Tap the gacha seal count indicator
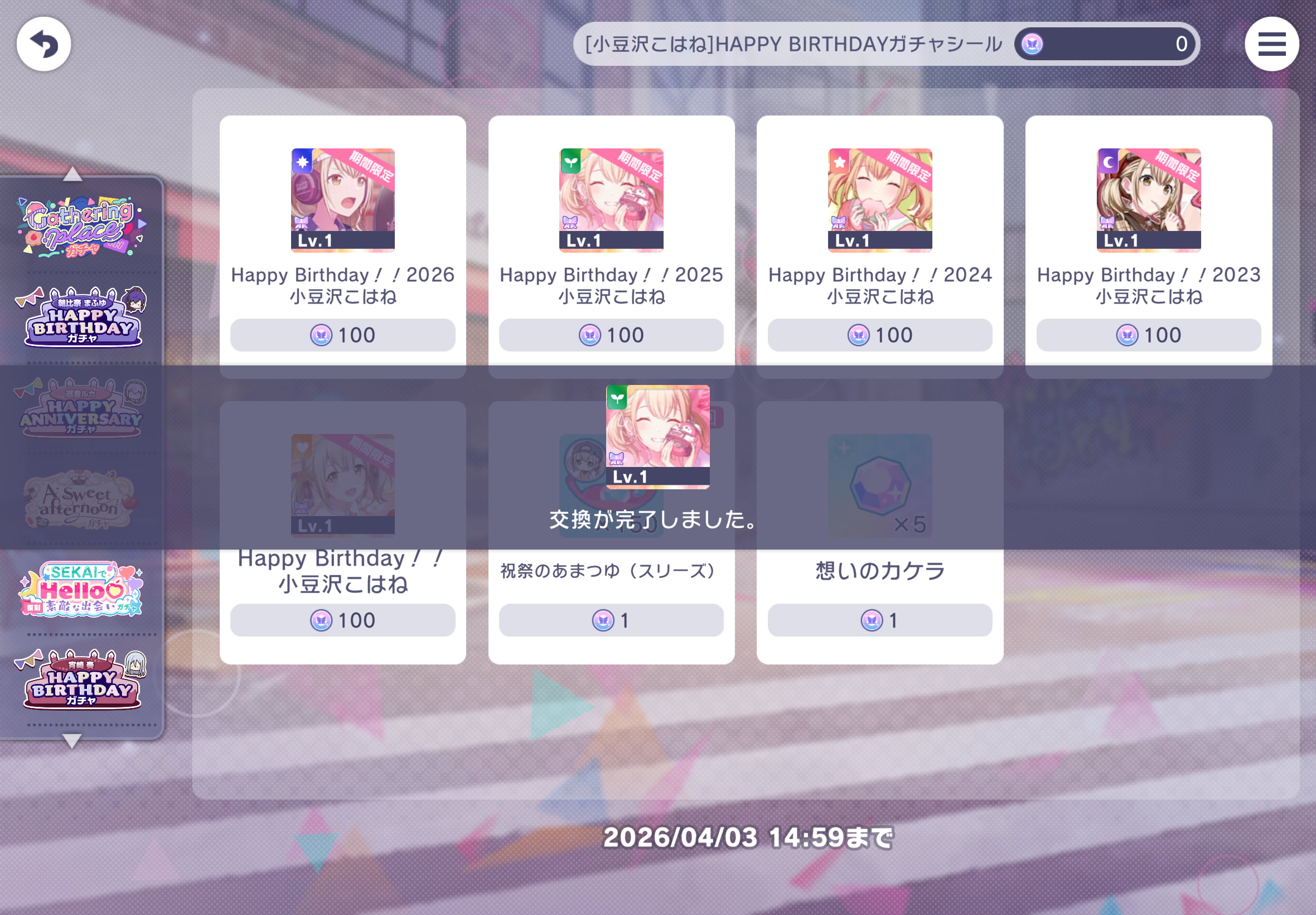This screenshot has width=1316, height=915. 1104,44
